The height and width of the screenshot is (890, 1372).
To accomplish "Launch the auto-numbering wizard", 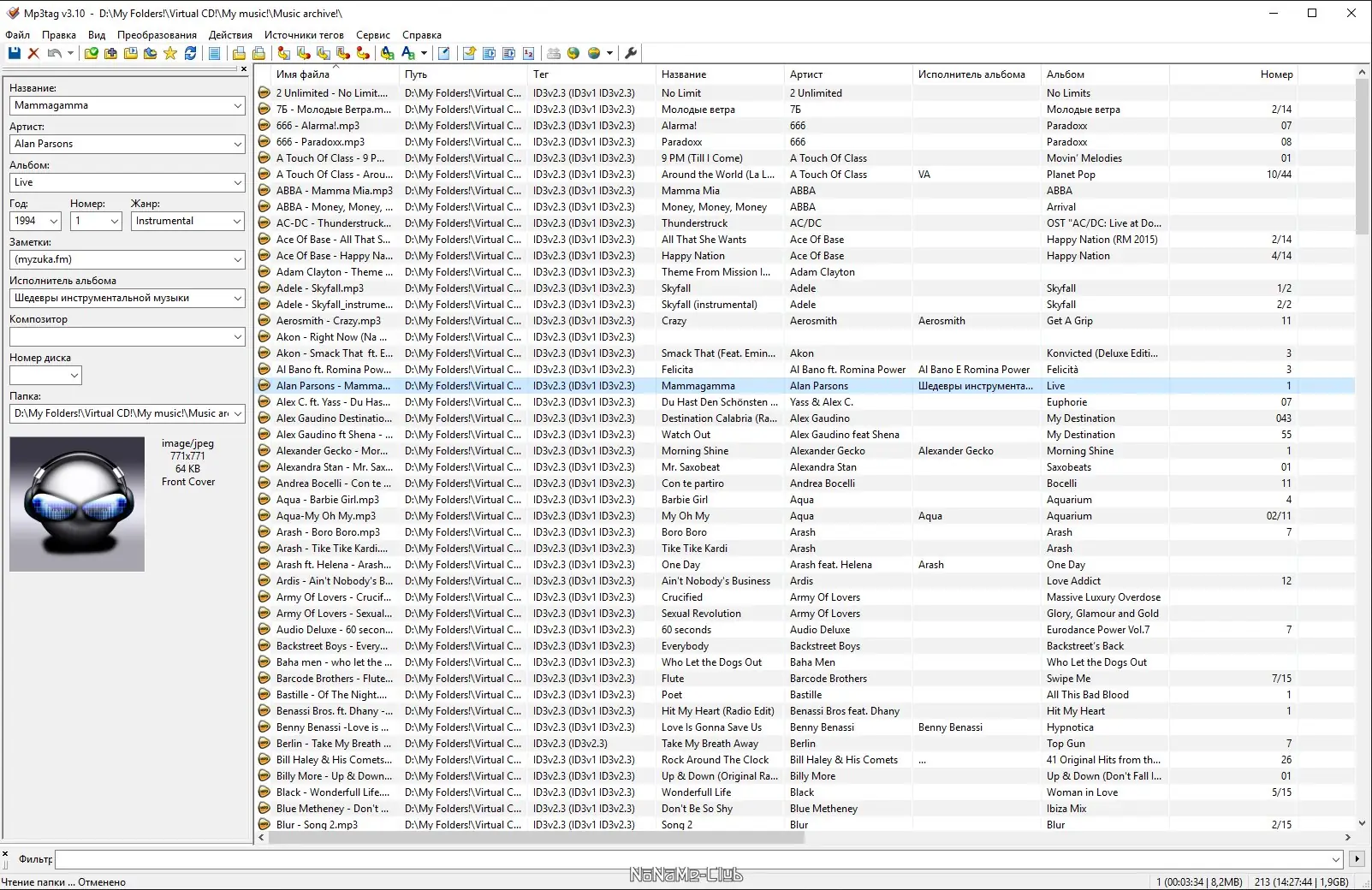I will 529,53.
